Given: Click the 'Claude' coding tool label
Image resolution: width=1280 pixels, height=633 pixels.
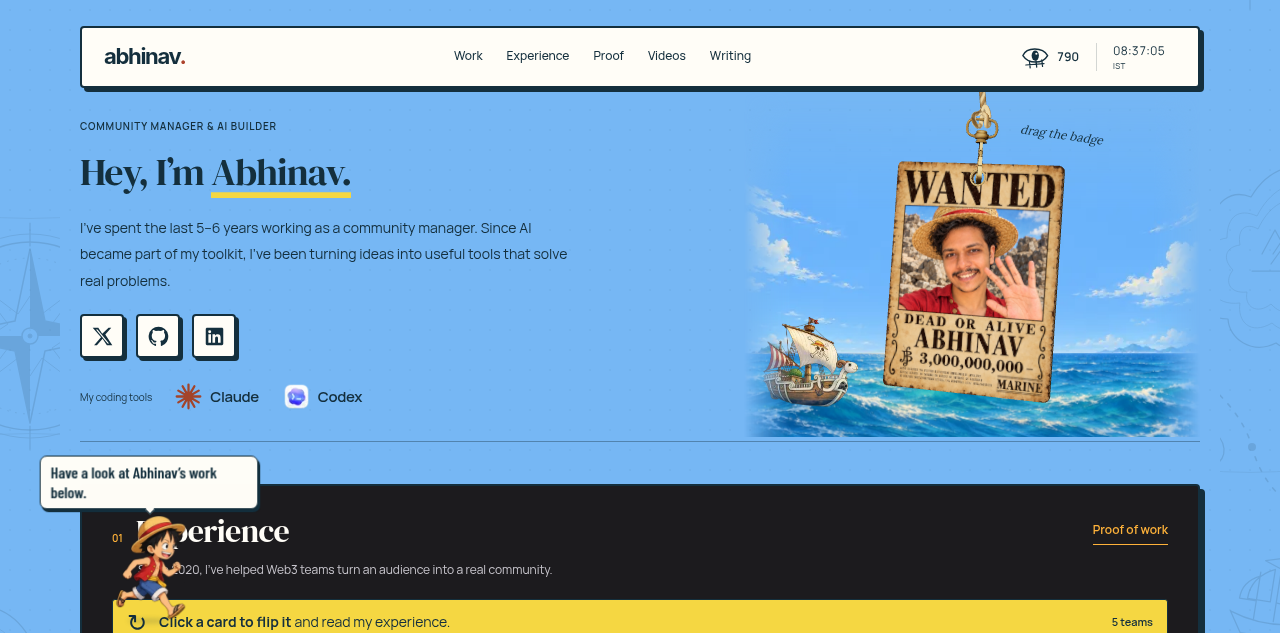Looking at the screenshot, I should 234,397.
